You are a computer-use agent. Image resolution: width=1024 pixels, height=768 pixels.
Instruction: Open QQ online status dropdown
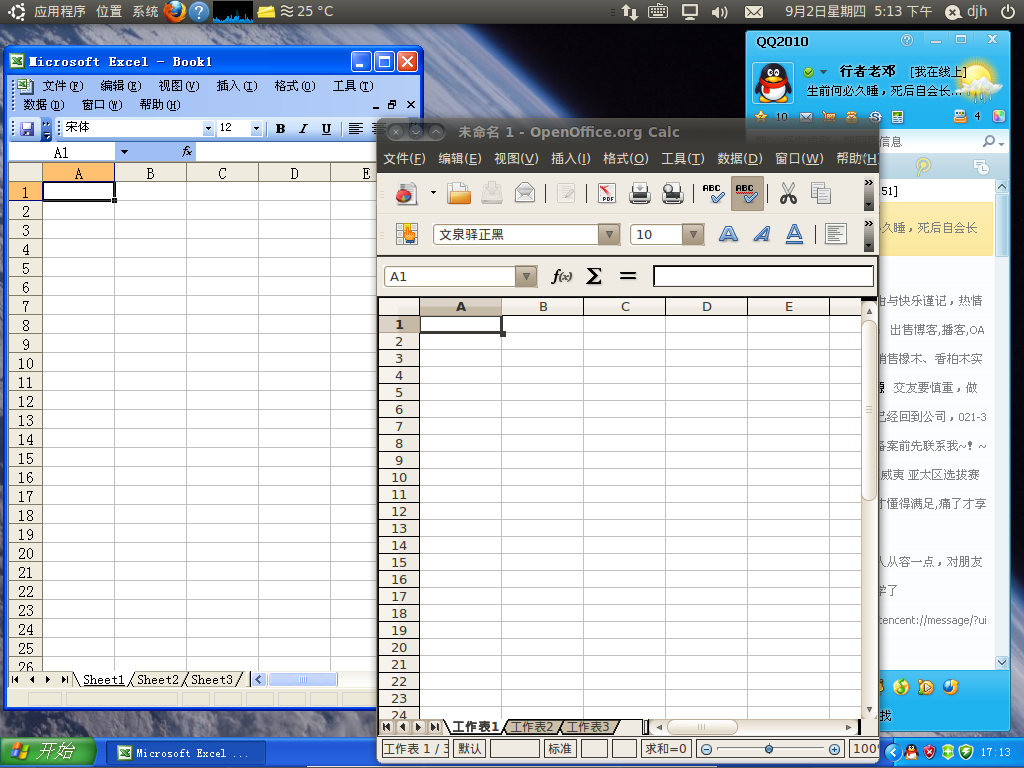(x=824, y=72)
